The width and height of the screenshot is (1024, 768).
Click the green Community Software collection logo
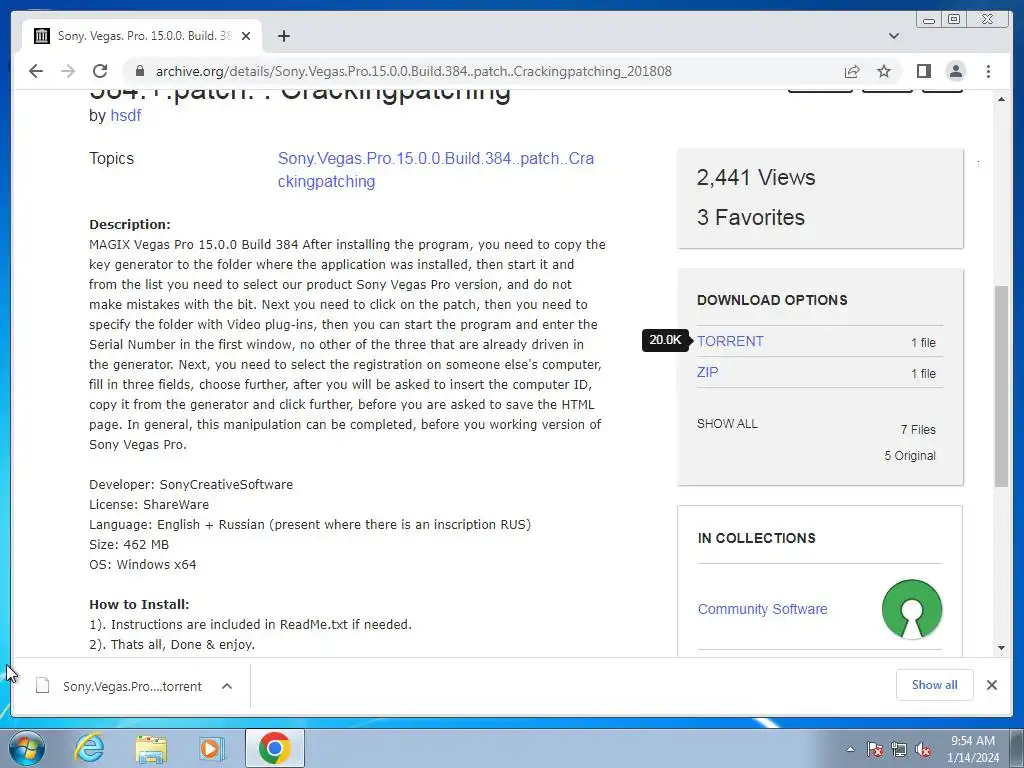point(912,609)
